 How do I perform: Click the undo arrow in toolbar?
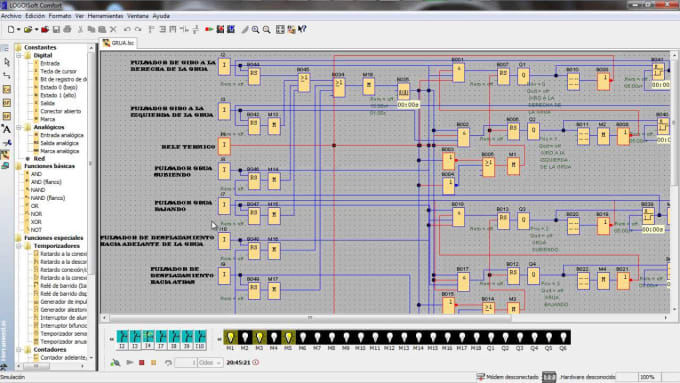click(x=127, y=29)
